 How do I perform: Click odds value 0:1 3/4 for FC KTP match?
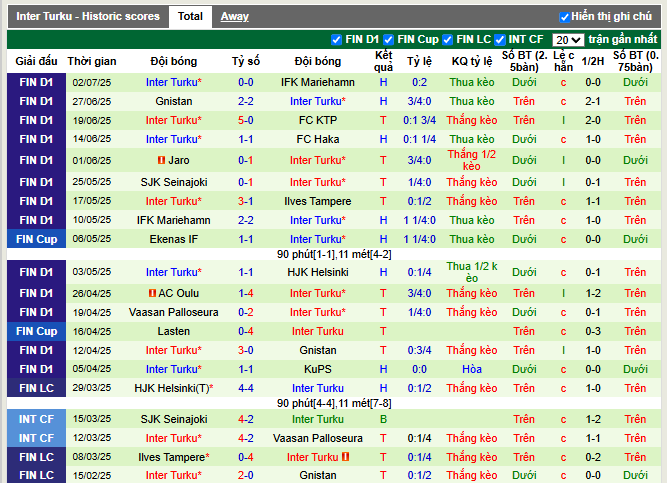click(419, 120)
